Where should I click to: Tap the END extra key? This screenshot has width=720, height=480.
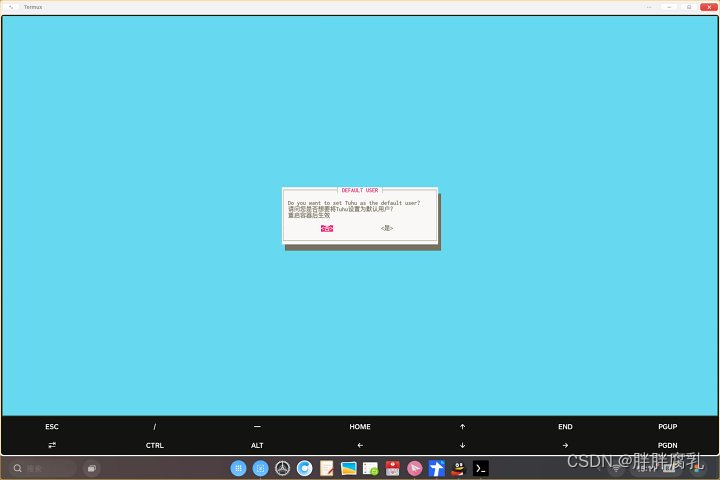coord(565,427)
